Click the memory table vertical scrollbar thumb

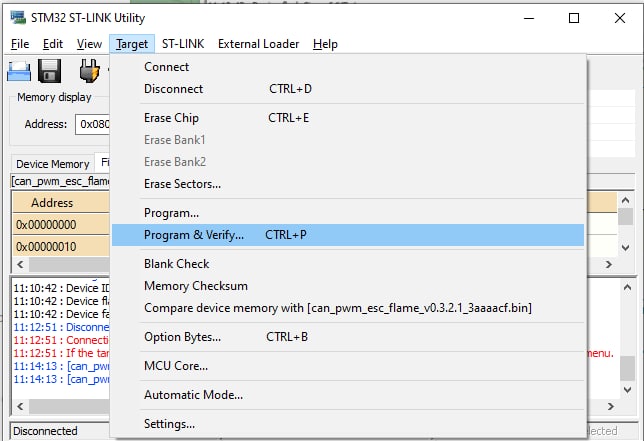(626, 216)
